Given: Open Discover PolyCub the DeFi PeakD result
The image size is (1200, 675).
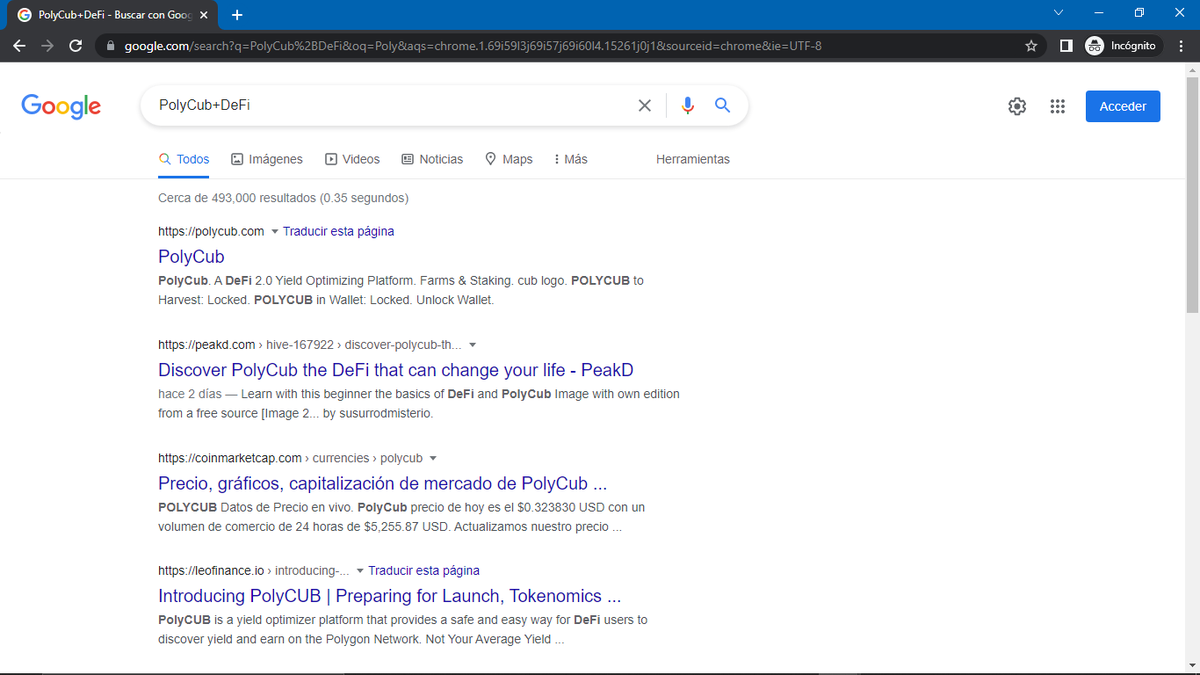Looking at the screenshot, I should click(x=396, y=370).
